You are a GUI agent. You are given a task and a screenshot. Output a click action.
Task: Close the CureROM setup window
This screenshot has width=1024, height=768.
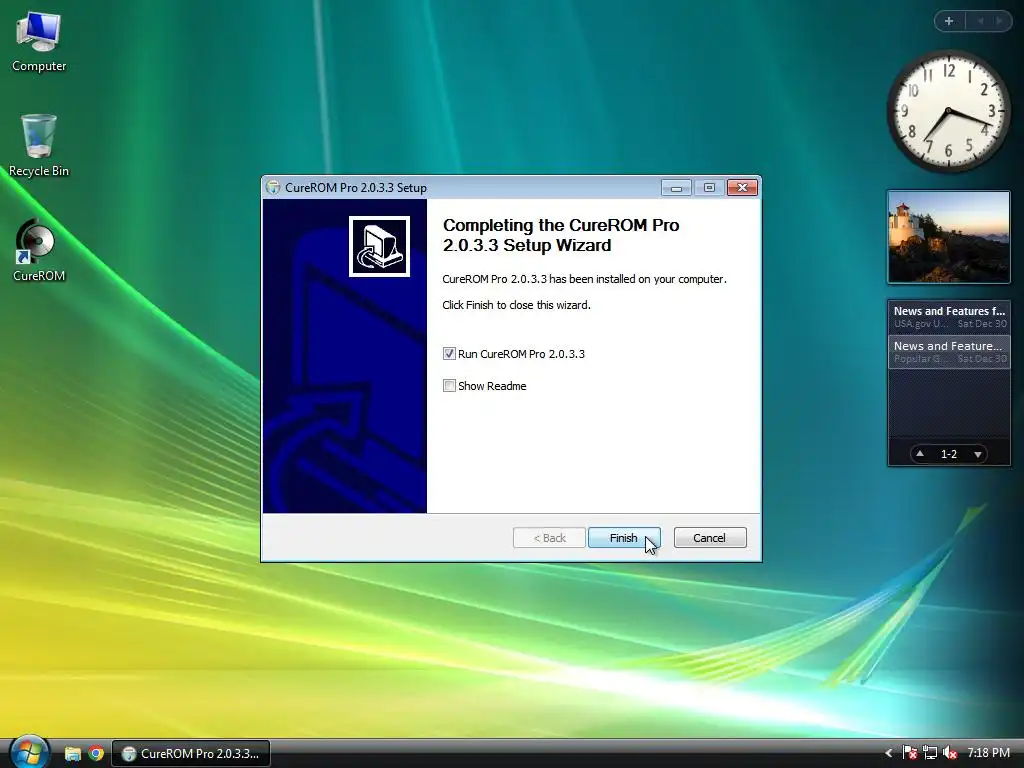coord(743,188)
